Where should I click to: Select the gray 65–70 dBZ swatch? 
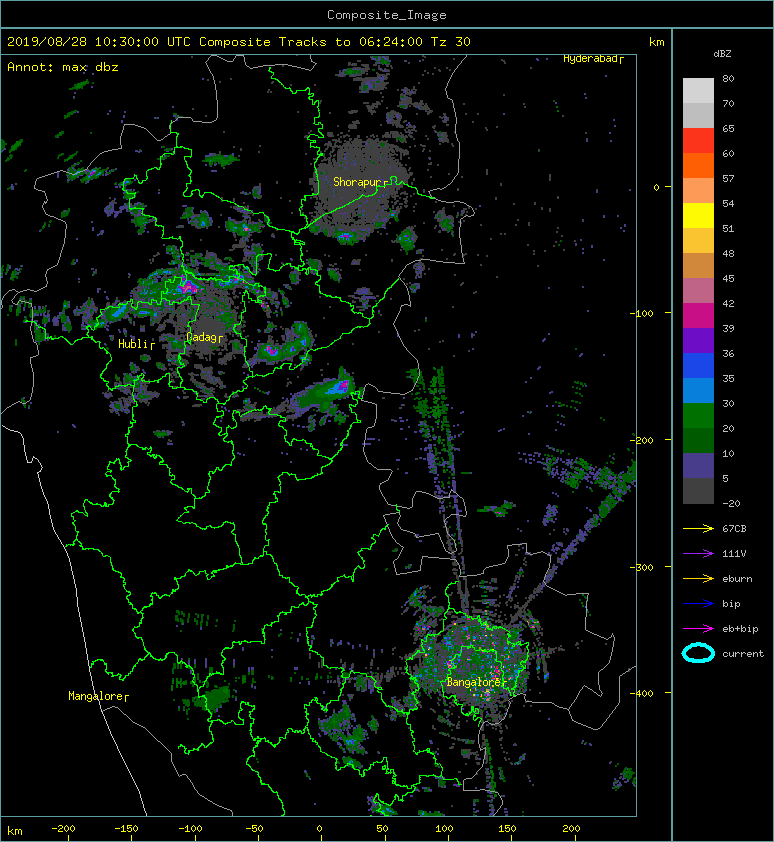point(698,115)
